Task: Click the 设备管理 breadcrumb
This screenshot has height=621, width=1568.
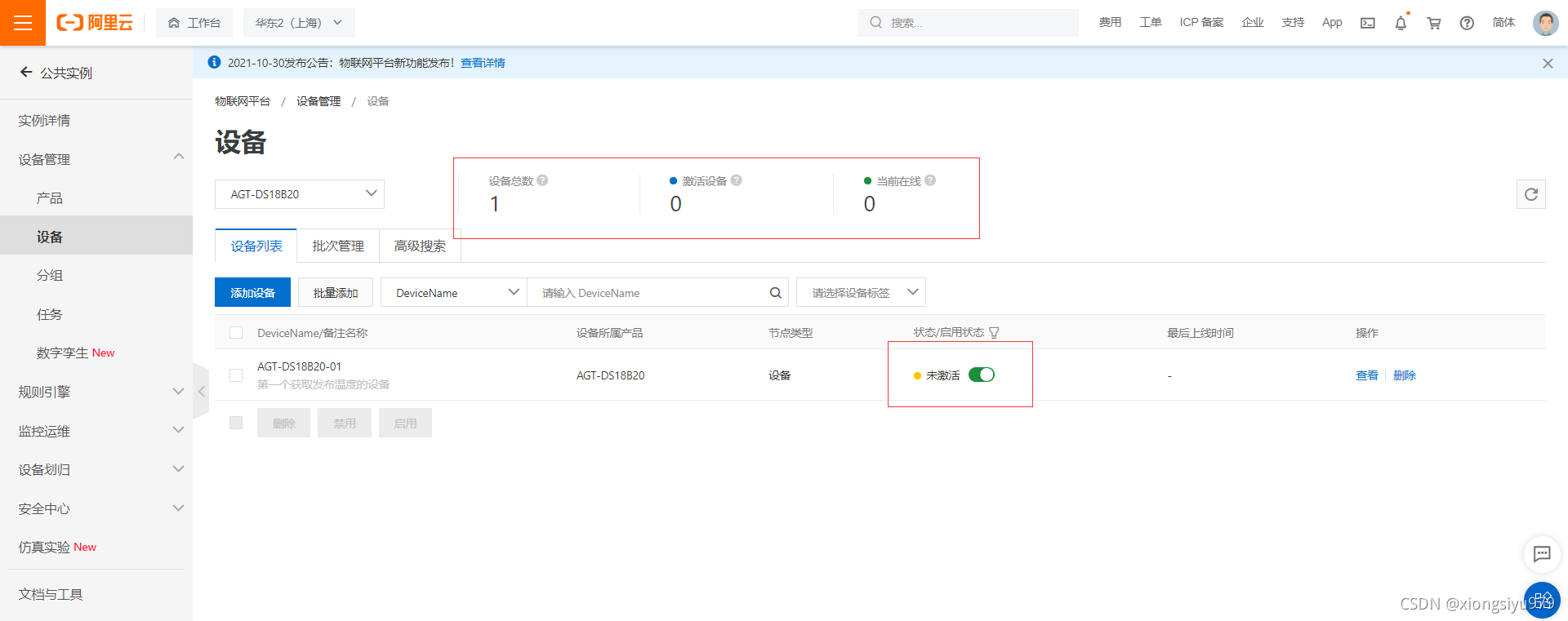Action: tap(318, 101)
